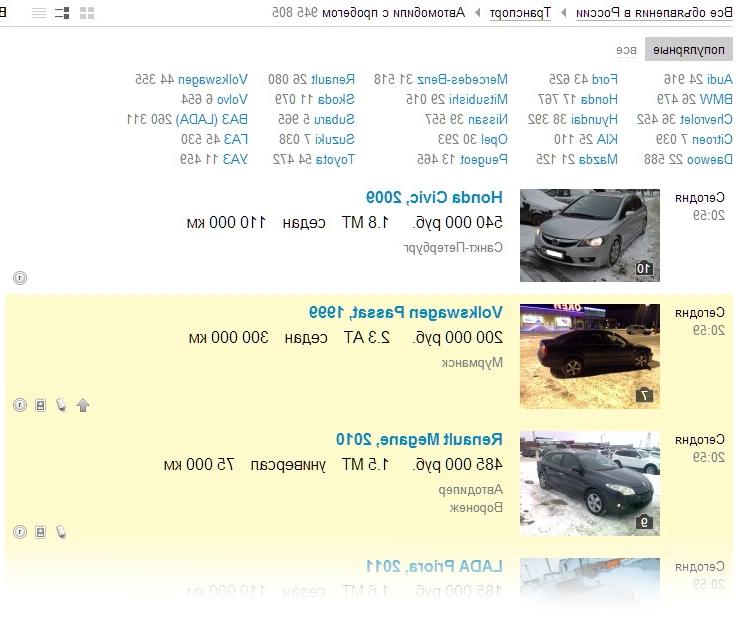Open Honda Civic photo thumbnail
The height and width of the screenshot is (625, 741).
tap(590, 235)
